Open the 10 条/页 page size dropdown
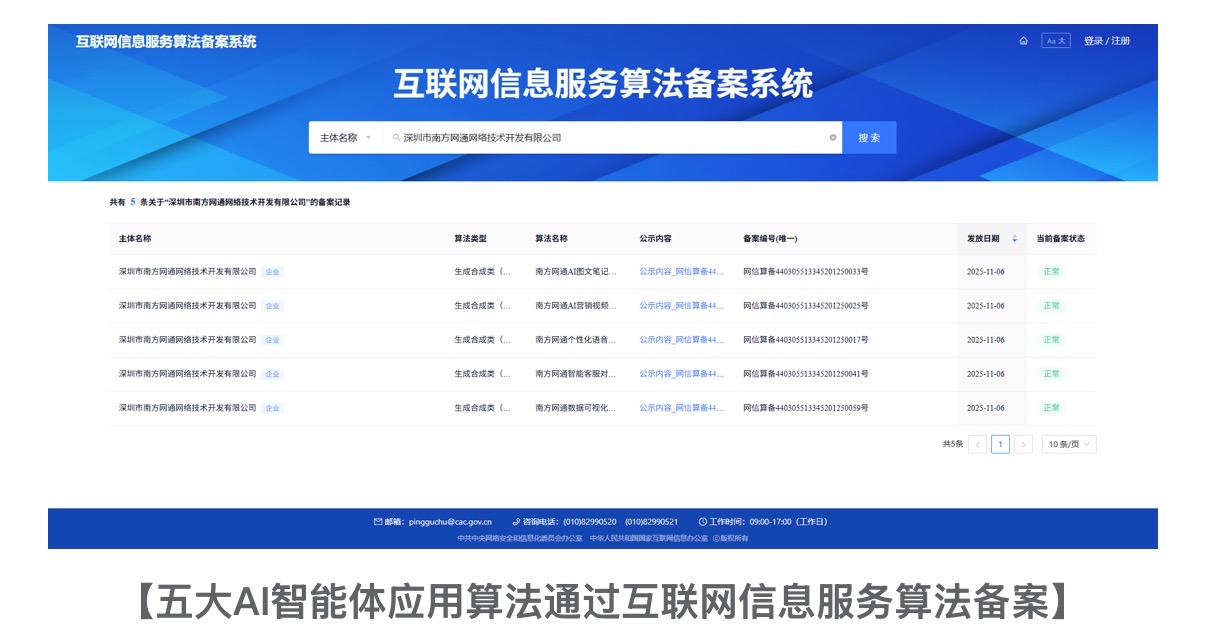This screenshot has width=1206, height=642. (x=1068, y=444)
